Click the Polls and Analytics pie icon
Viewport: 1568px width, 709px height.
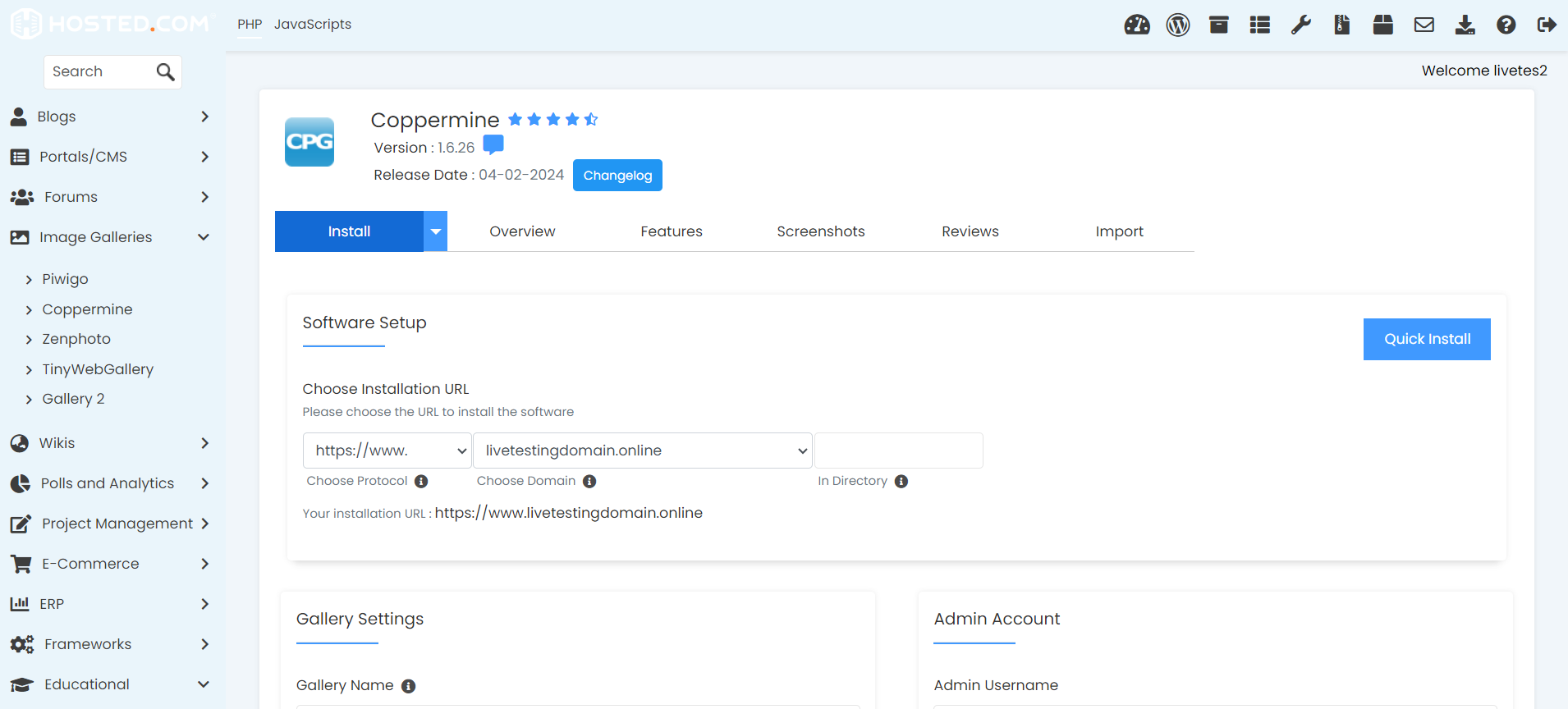click(x=21, y=483)
